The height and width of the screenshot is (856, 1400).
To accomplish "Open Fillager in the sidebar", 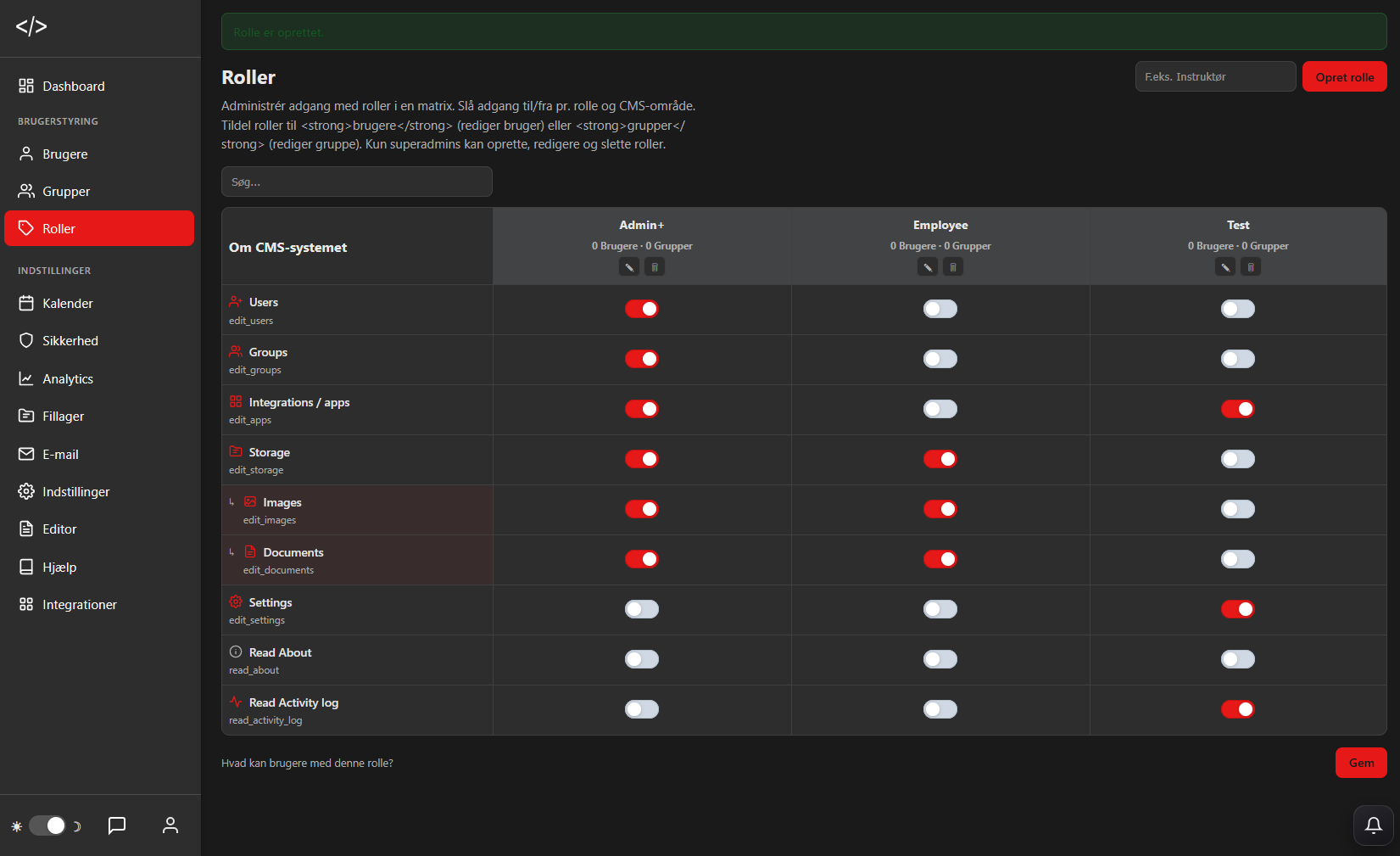I will click(x=99, y=416).
